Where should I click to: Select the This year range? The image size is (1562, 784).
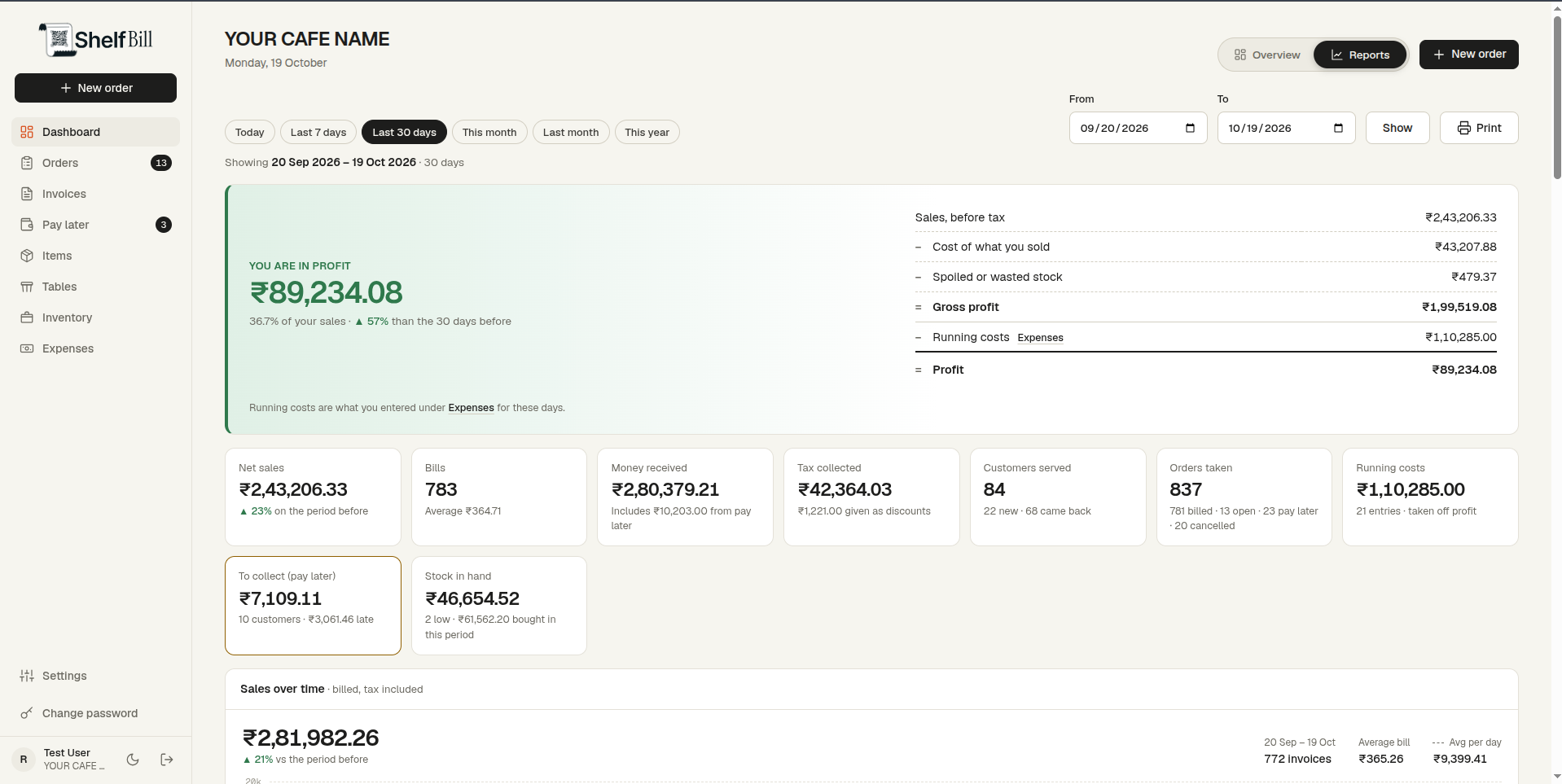pos(647,132)
